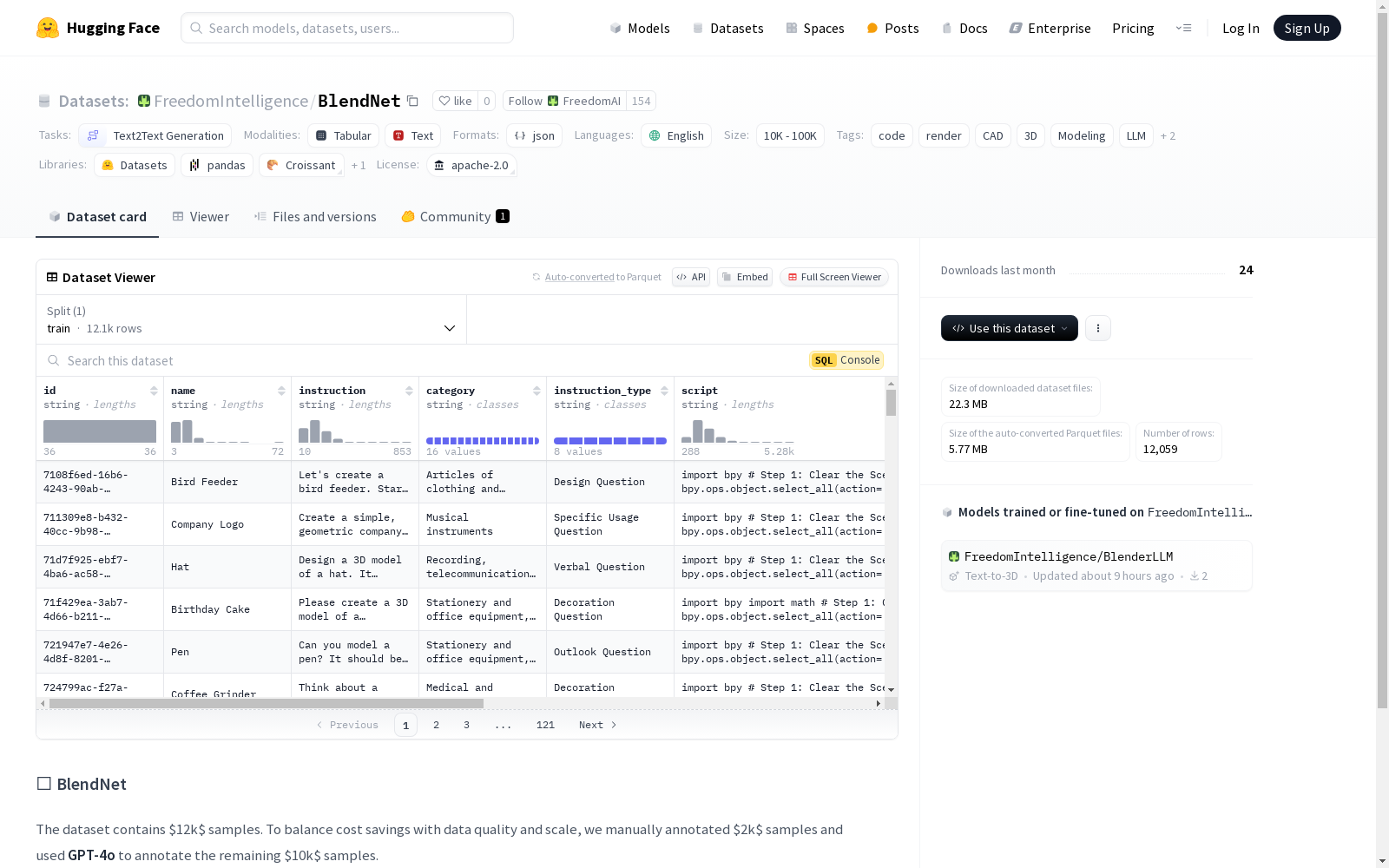Expand the train split dropdown
This screenshot has width=1389, height=868.
252,319
